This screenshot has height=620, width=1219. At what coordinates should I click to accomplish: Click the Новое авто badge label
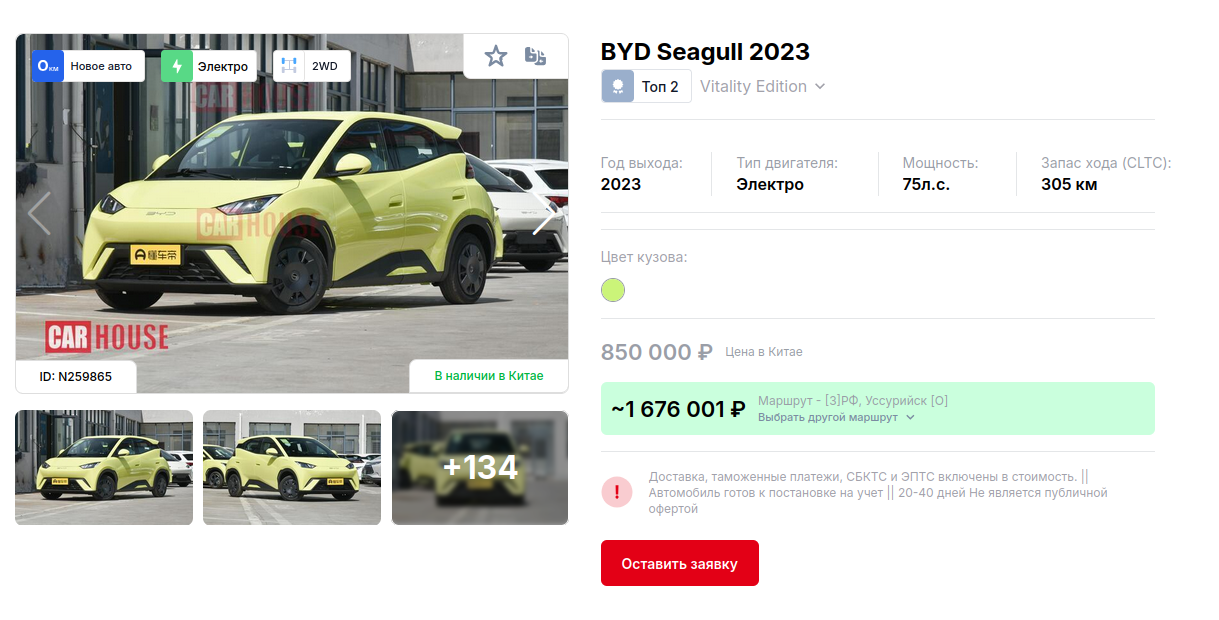tap(101, 66)
